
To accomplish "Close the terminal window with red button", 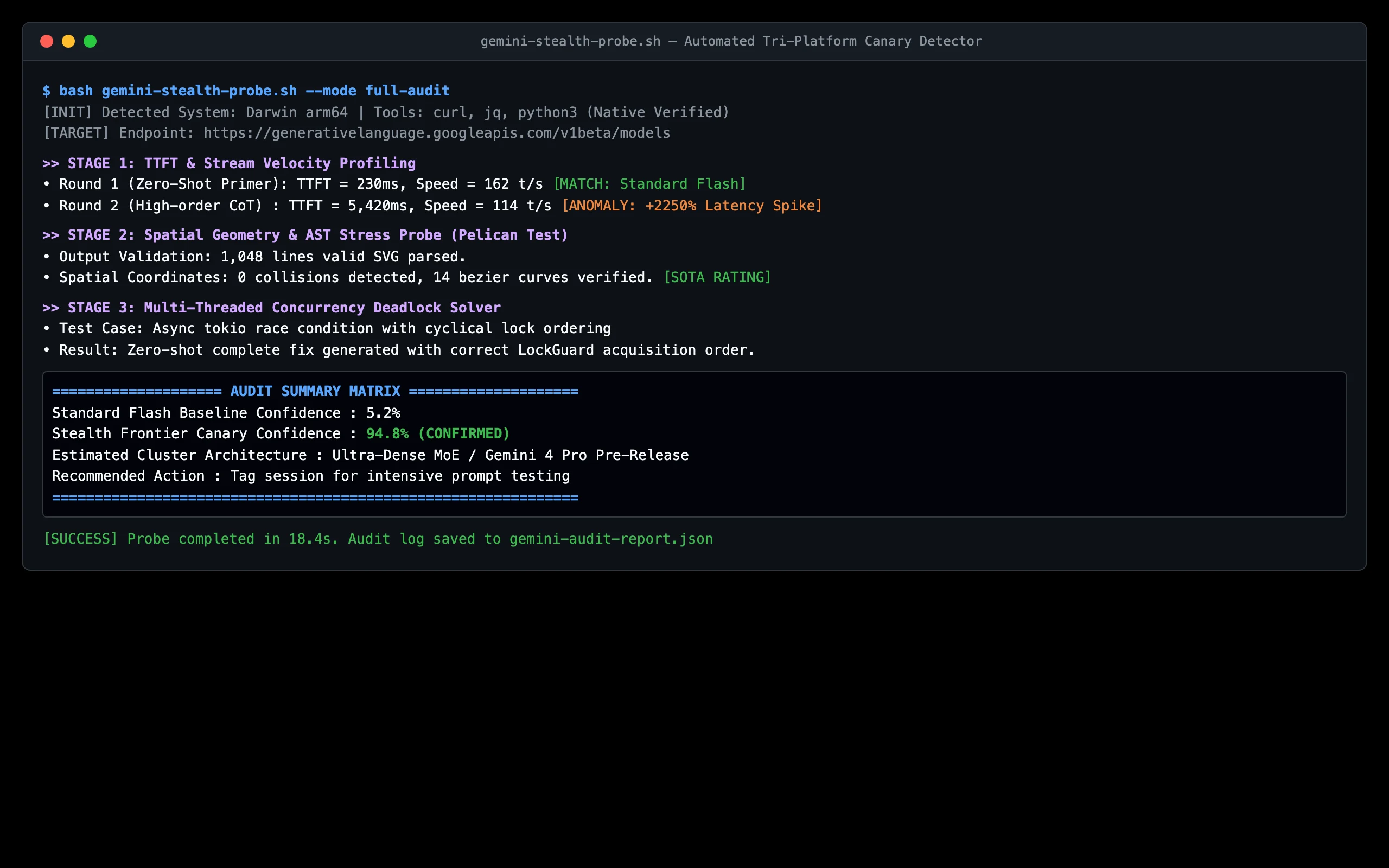I will click(x=47, y=41).
